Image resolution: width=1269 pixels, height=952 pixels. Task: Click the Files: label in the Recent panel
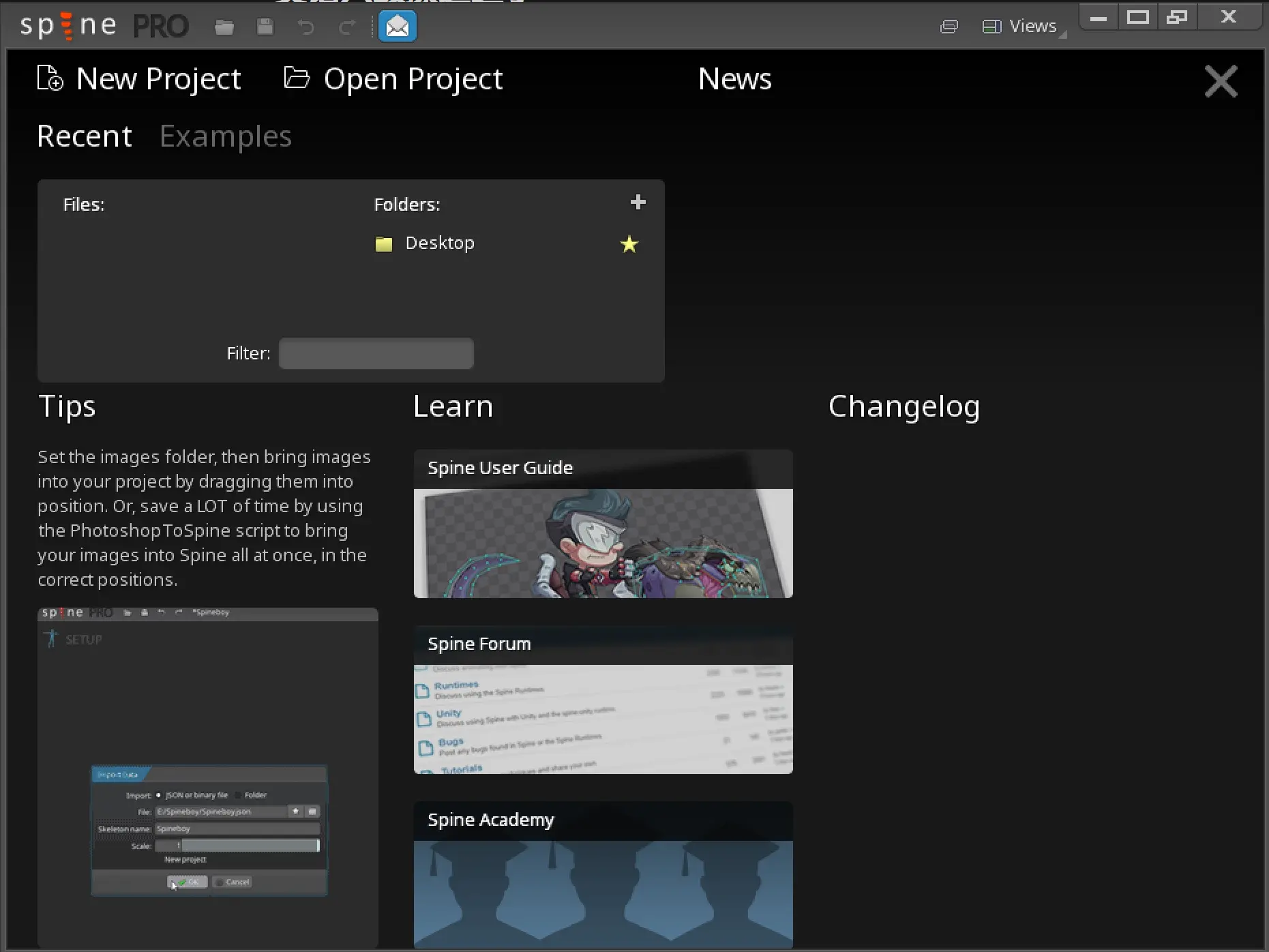click(84, 205)
